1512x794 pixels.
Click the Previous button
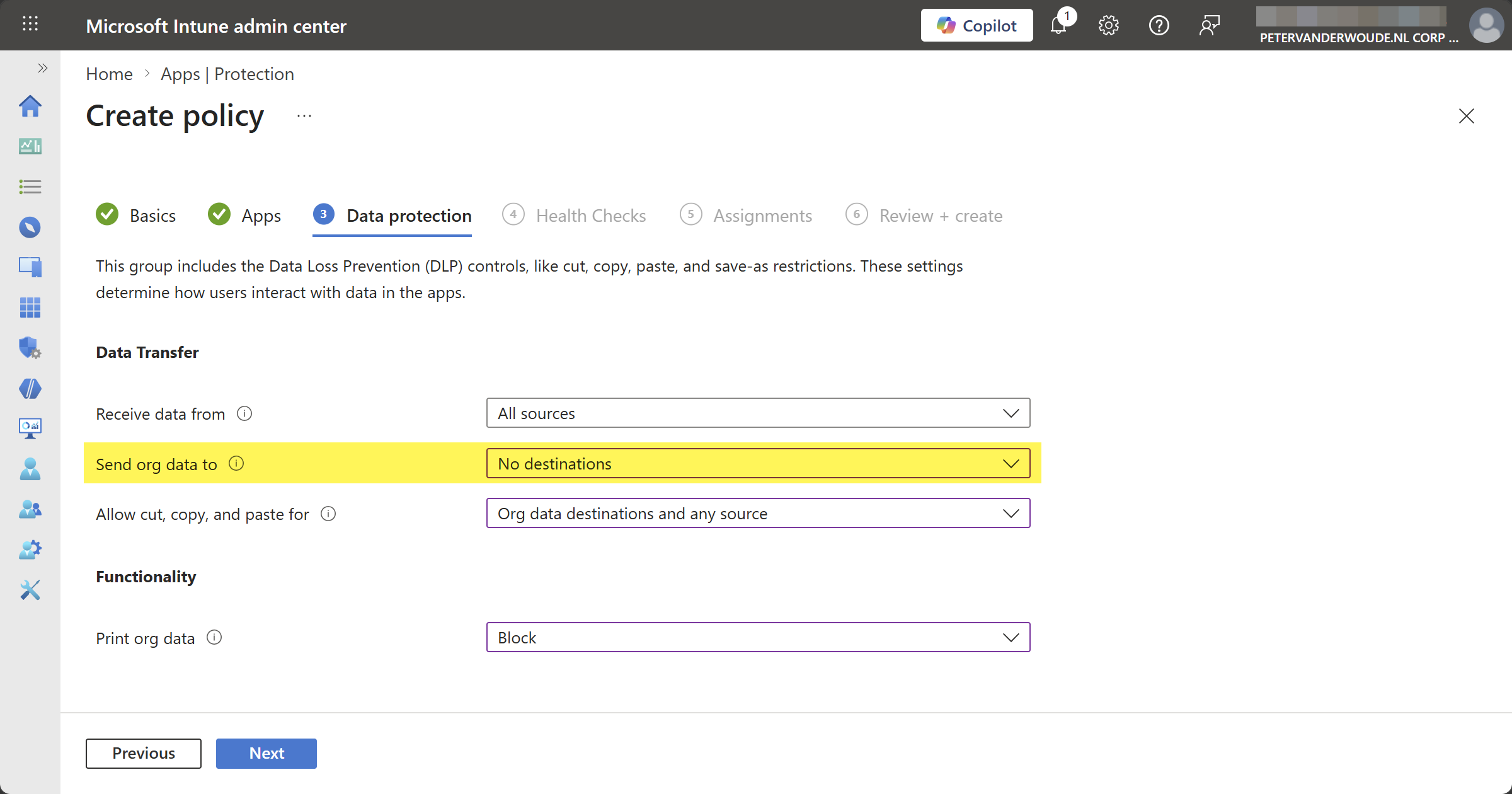pyautogui.click(x=144, y=753)
